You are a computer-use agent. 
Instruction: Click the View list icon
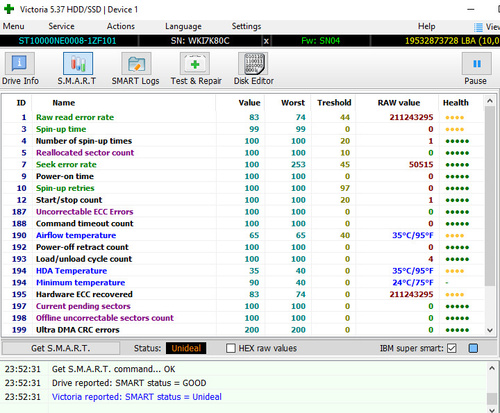[478, 27]
